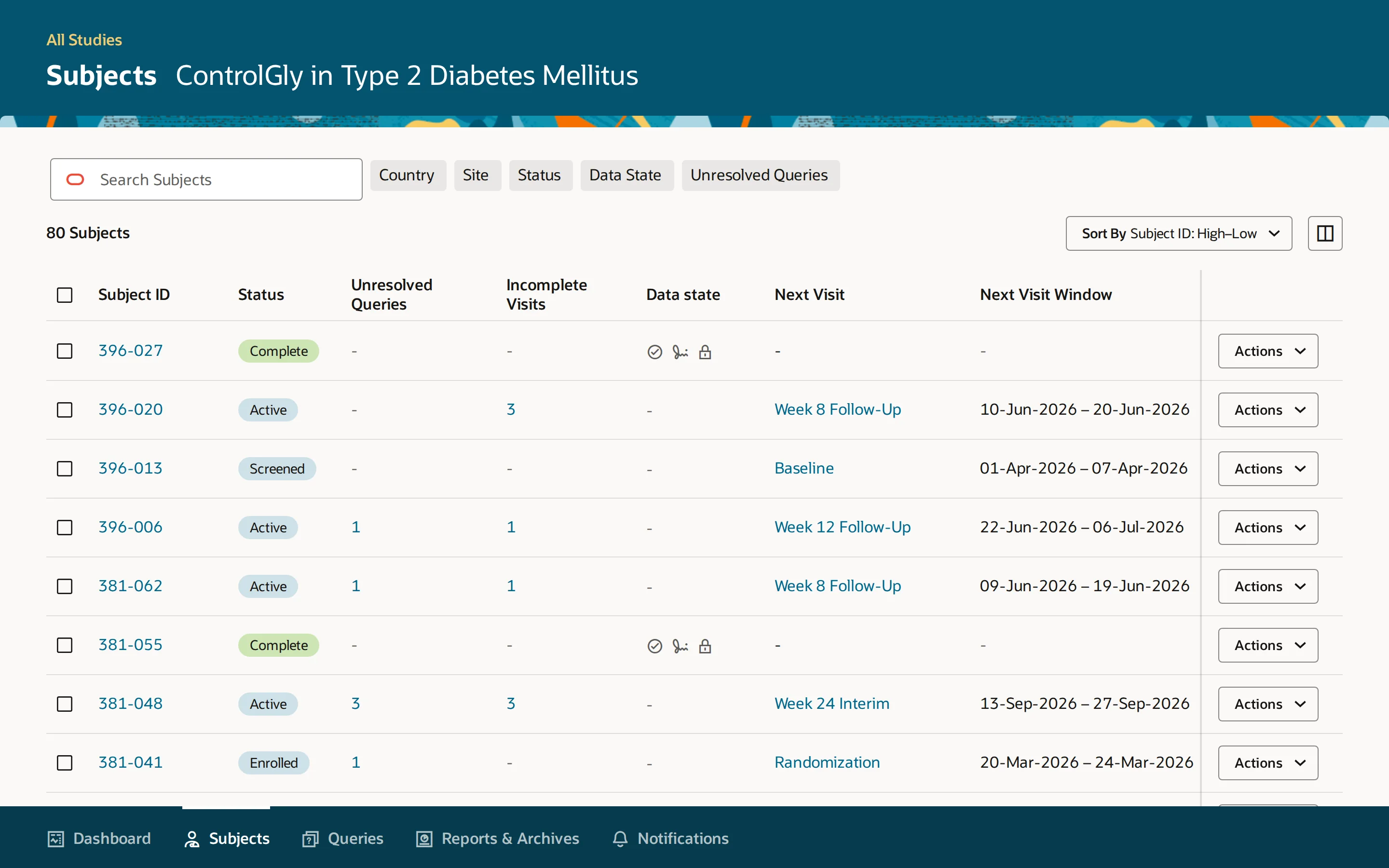Open the Country filter chip
Image resolution: width=1389 pixels, height=868 pixels.
[x=408, y=175]
